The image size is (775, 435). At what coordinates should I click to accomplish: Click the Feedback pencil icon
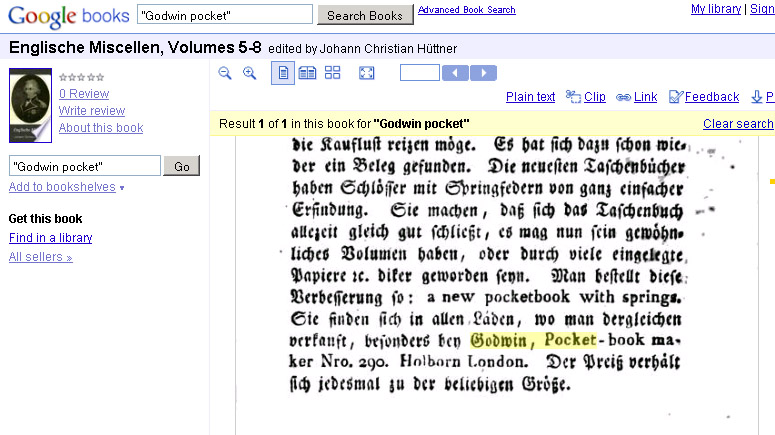676,96
